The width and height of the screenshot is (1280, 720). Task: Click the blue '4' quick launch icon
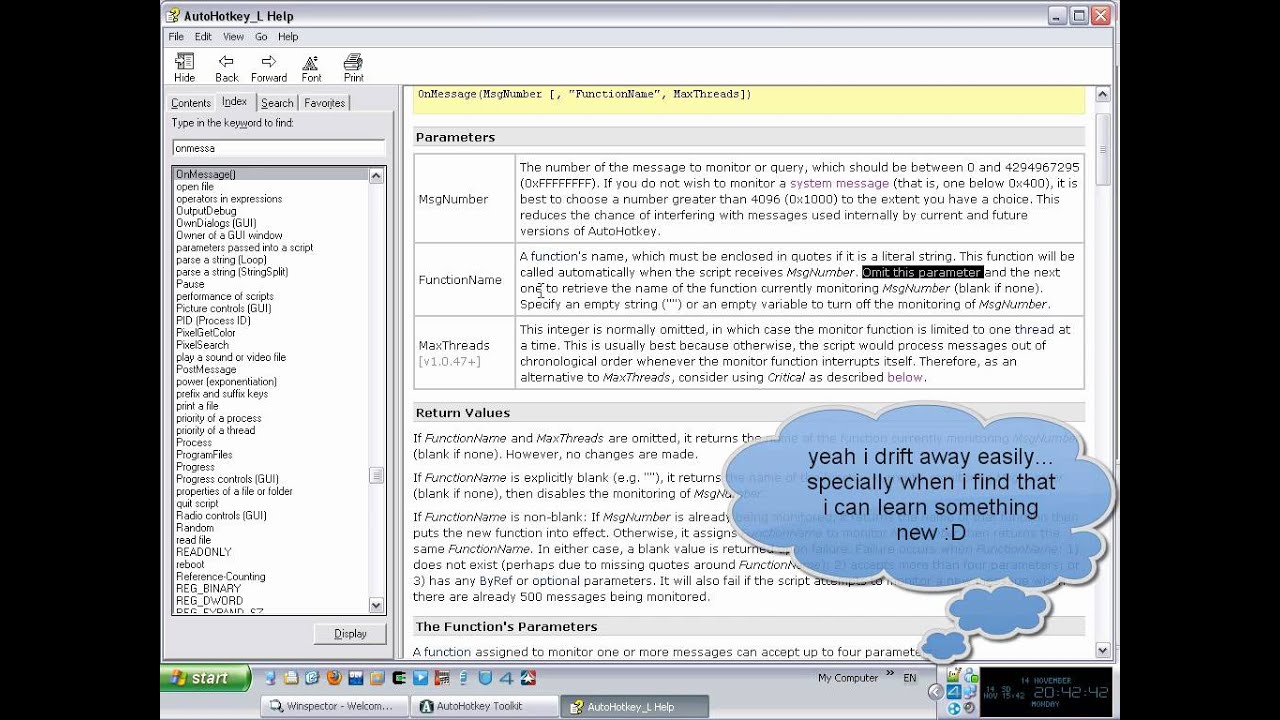[x=506, y=677]
